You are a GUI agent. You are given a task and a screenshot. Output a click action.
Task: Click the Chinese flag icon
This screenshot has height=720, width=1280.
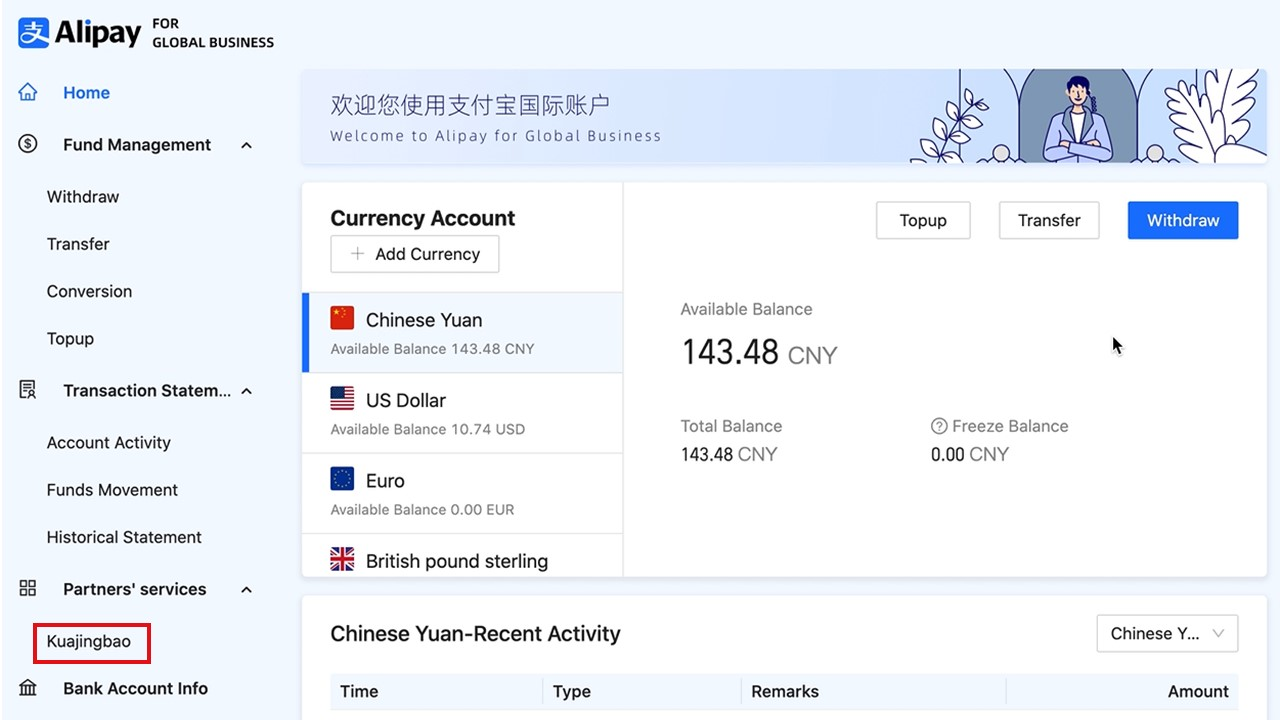[342, 318]
